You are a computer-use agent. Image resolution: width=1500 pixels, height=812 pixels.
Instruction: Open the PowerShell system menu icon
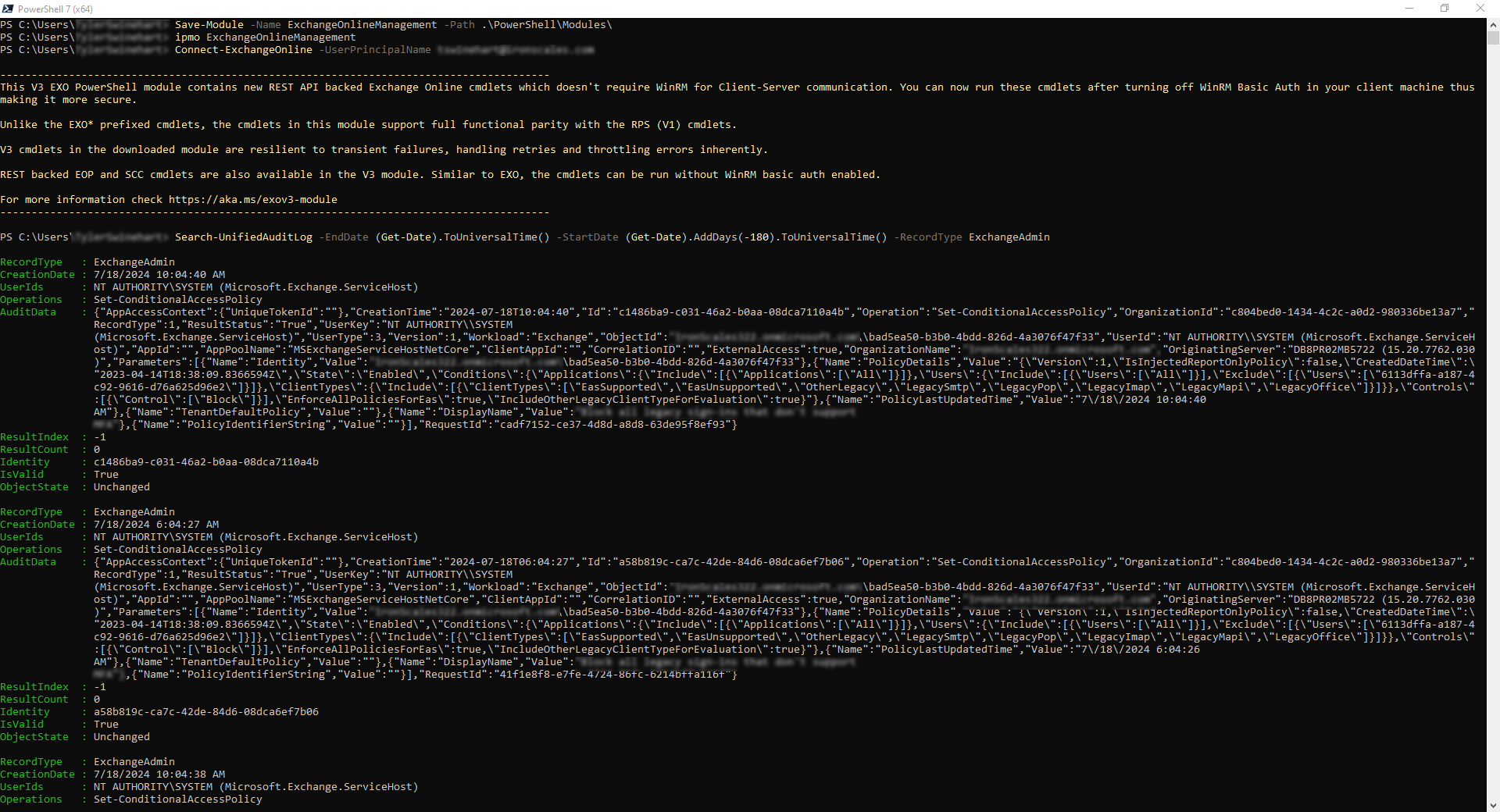[x=8, y=9]
